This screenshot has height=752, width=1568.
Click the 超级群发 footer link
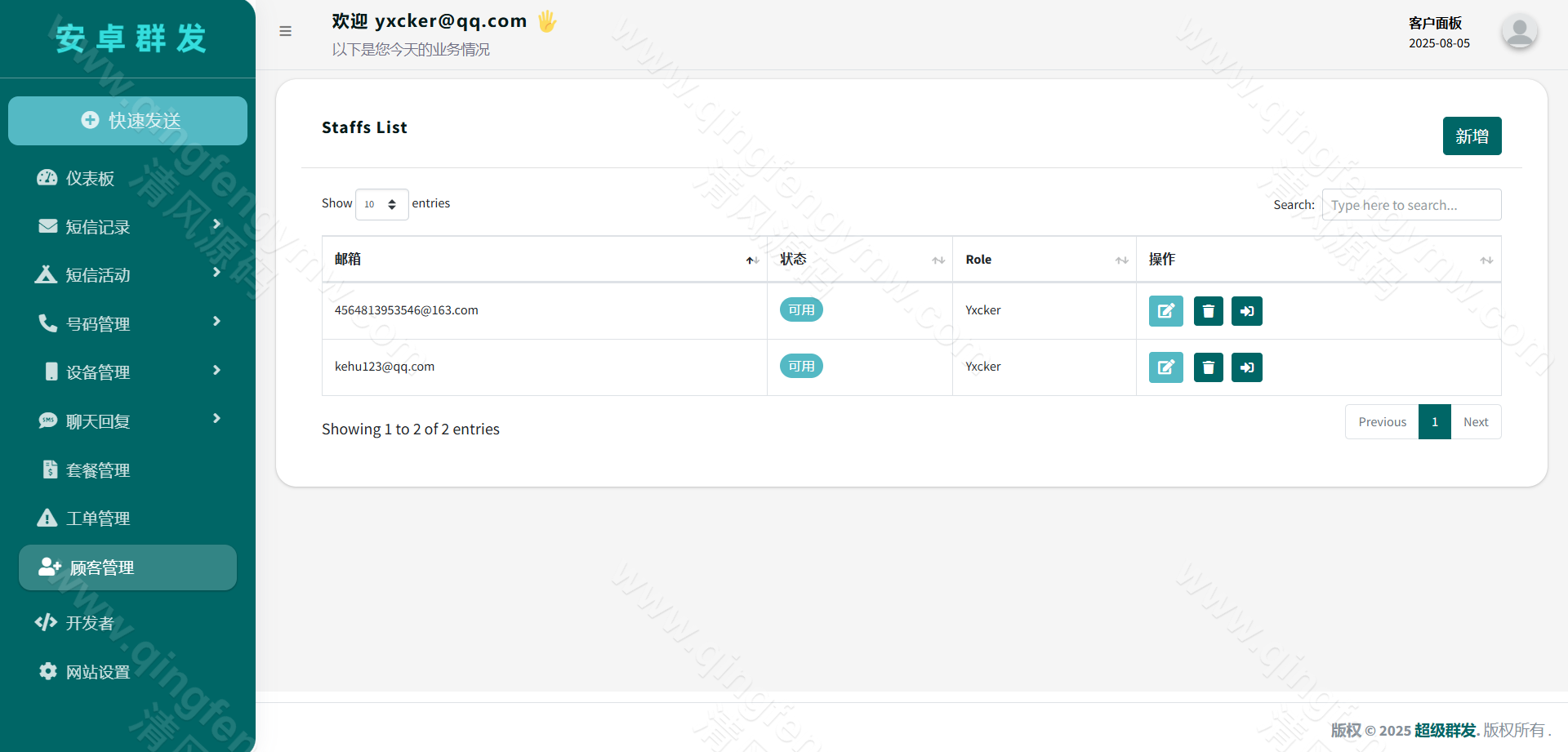[x=1445, y=730]
